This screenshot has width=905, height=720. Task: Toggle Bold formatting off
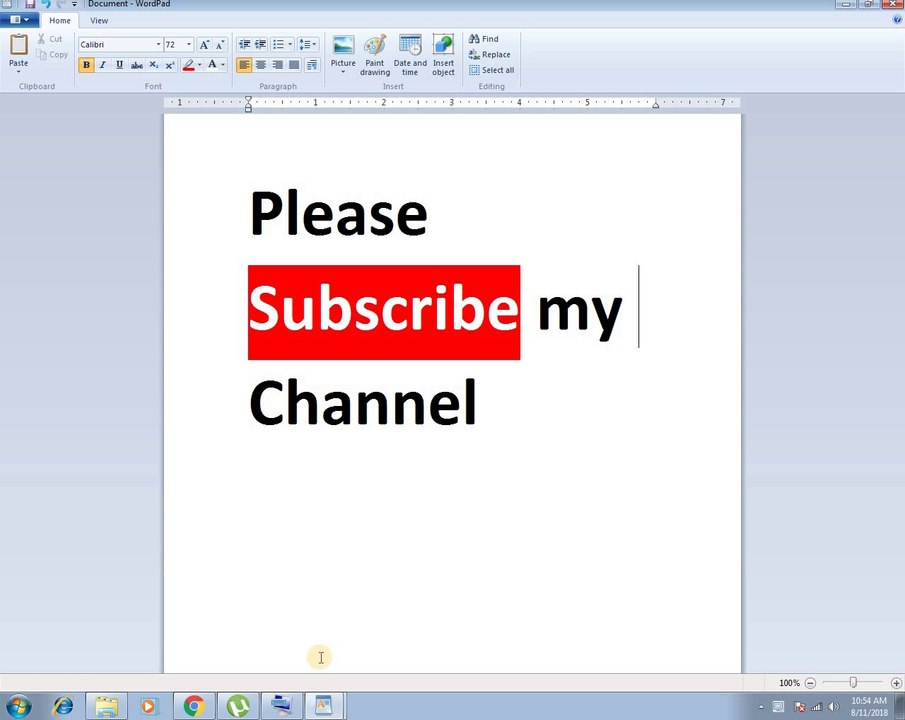[x=86, y=65]
